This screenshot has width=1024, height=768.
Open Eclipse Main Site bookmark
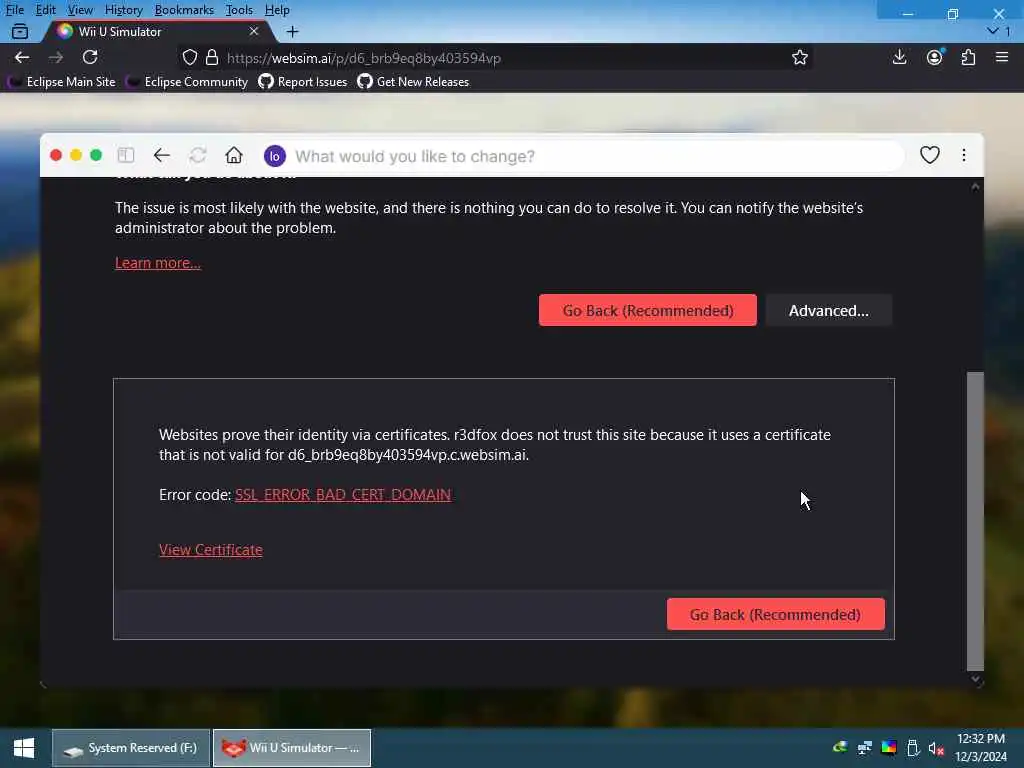pos(63,82)
